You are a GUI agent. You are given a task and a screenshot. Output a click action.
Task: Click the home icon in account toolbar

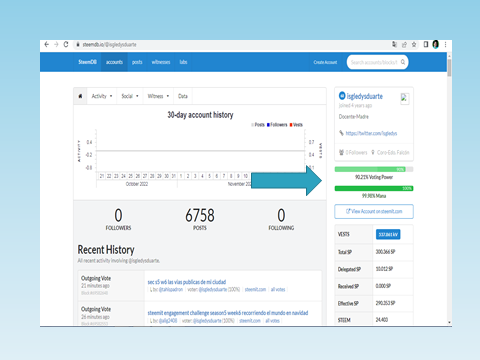pos(80,96)
